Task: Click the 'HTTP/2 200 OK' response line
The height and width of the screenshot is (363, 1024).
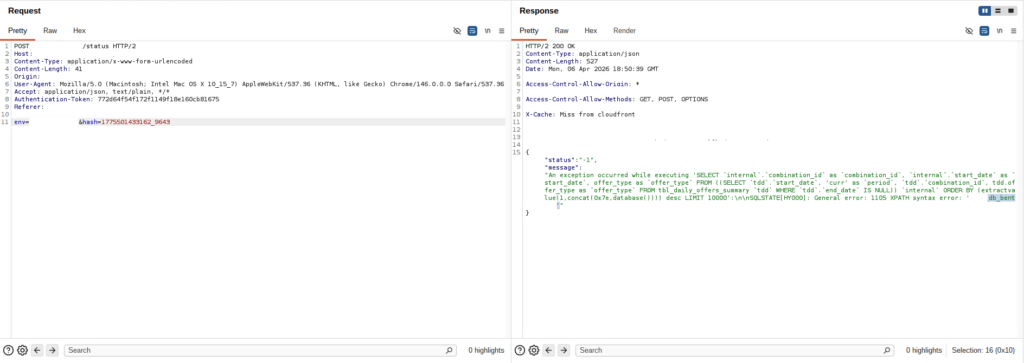Action: click(x=551, y=46)
